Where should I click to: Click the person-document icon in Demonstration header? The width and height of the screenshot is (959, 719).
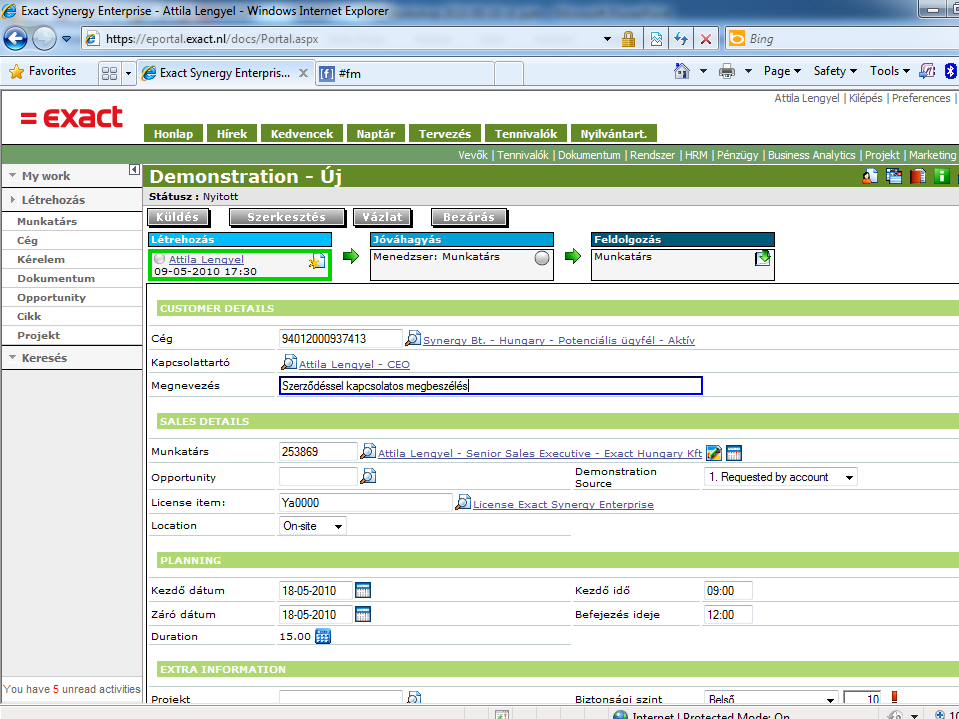[870, 177]
